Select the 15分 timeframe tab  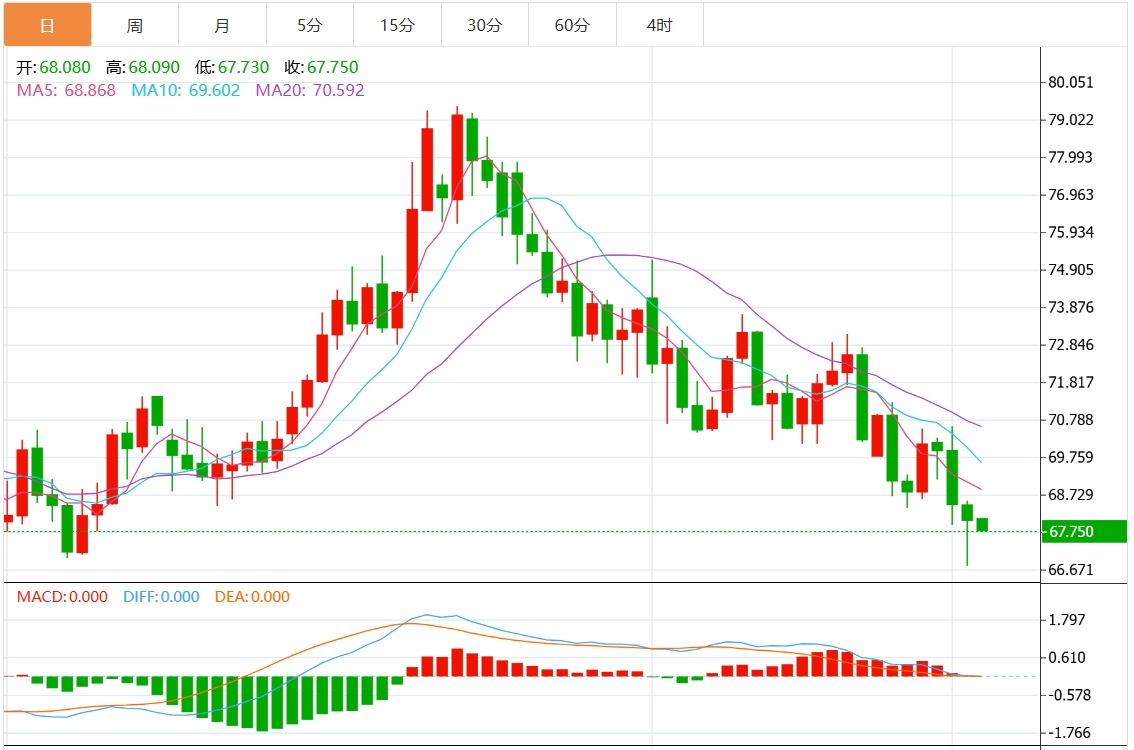click(x=398, y=25)
